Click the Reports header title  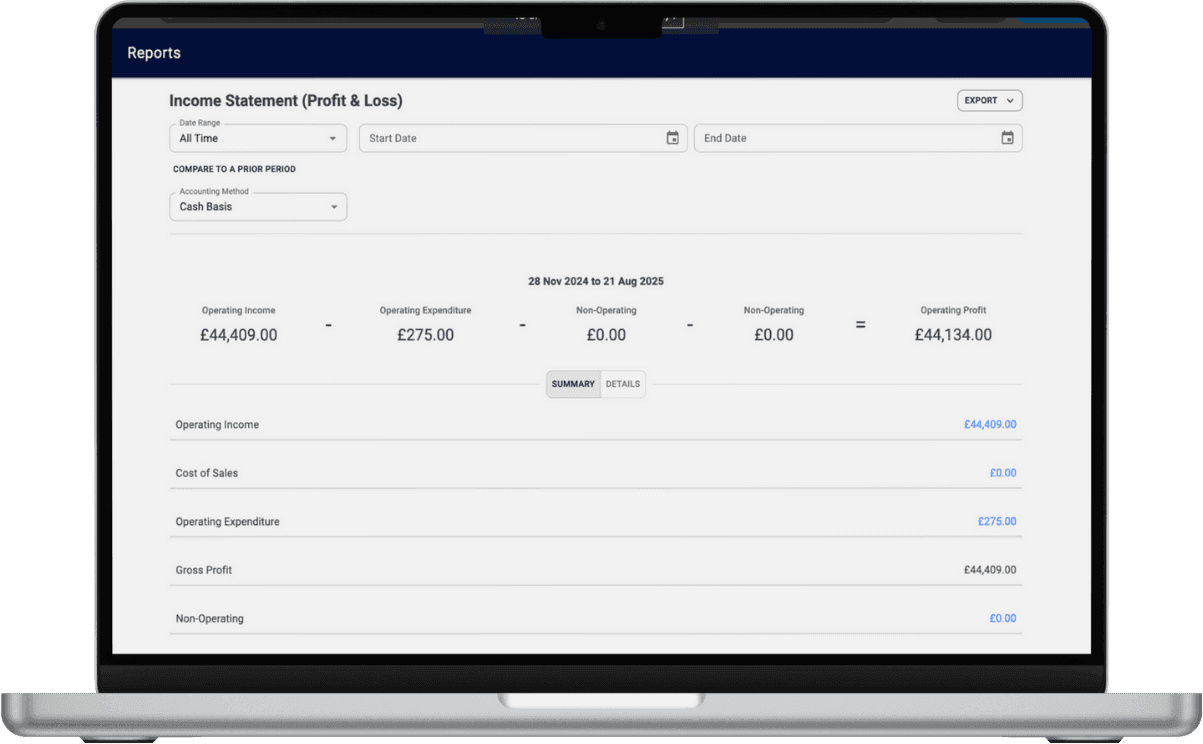pyautogui.click(x=154, y=53)
